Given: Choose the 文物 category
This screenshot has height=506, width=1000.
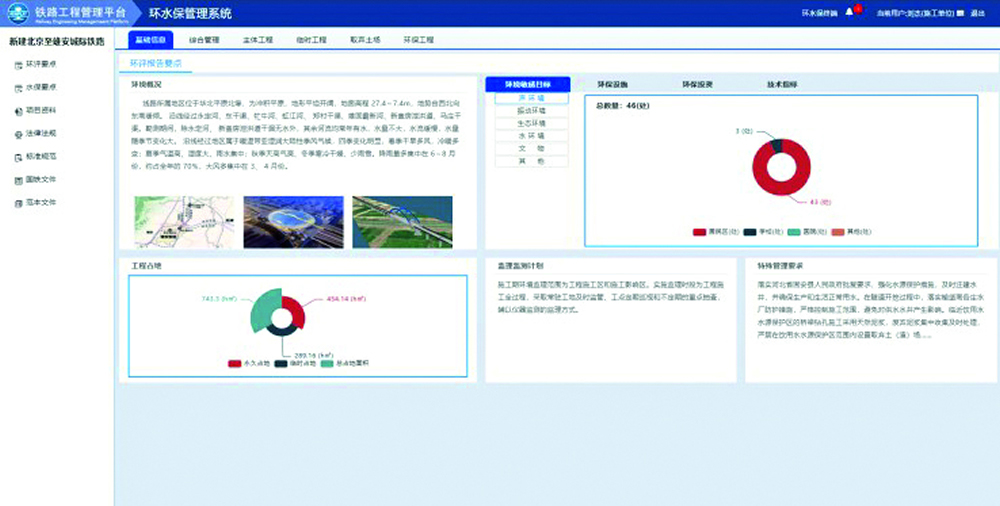Looking at the screenshot, I should click(x=531, y=149).
